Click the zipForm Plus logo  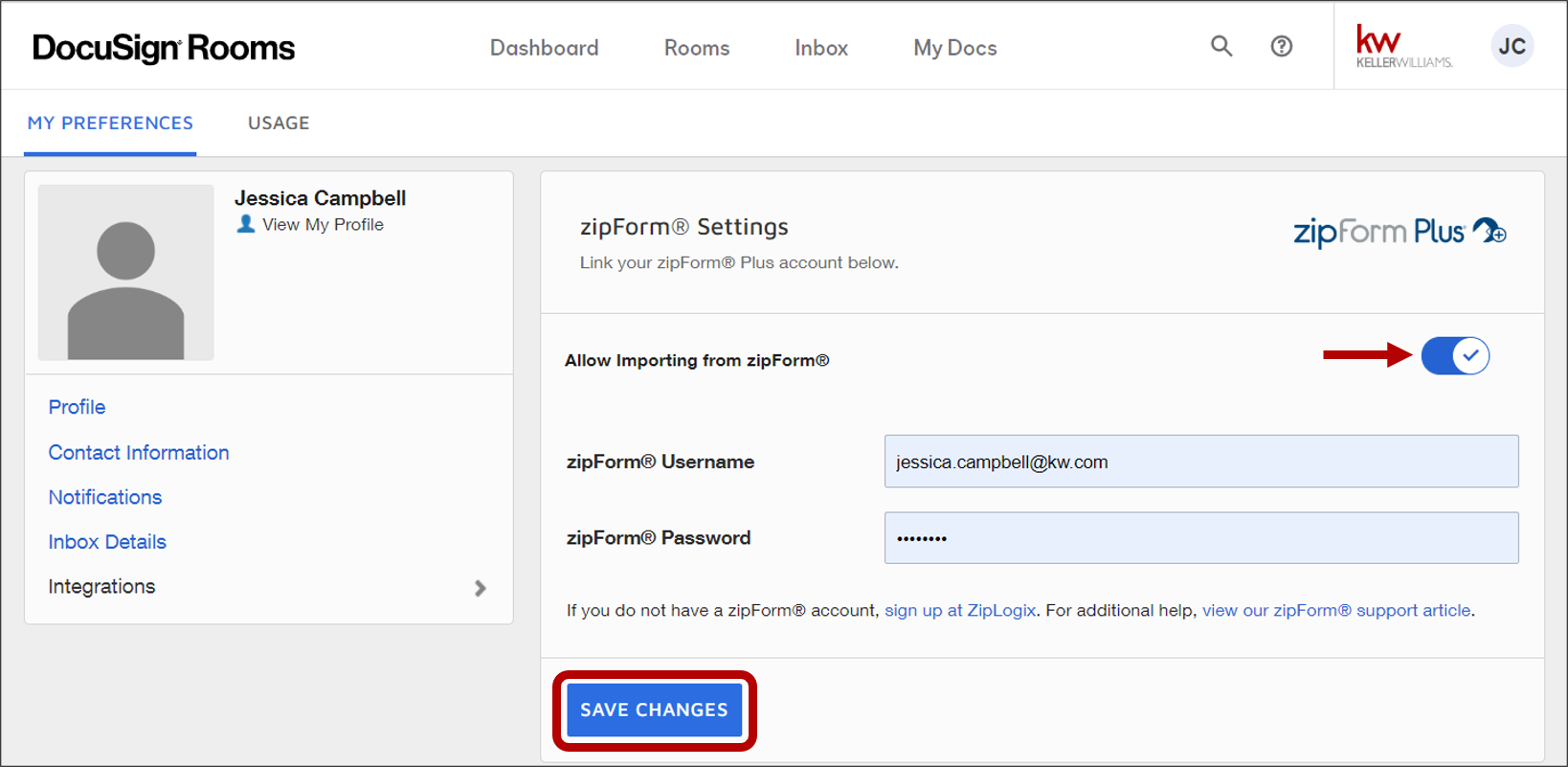pos(1400,232)
